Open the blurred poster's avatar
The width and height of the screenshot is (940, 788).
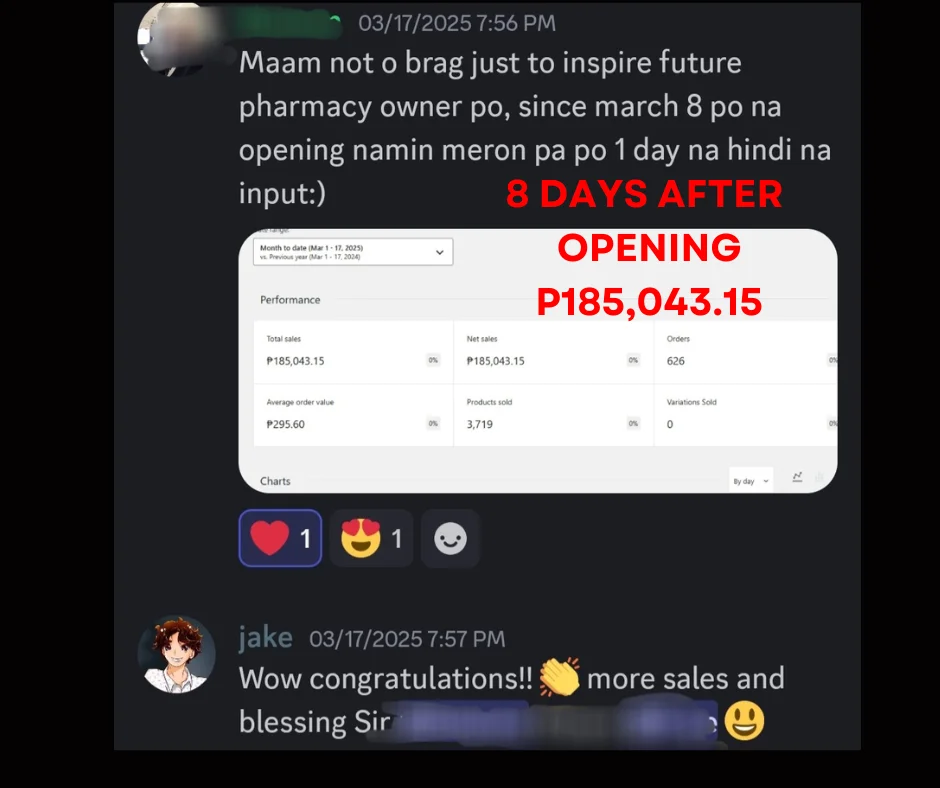(x=174, y=39)
